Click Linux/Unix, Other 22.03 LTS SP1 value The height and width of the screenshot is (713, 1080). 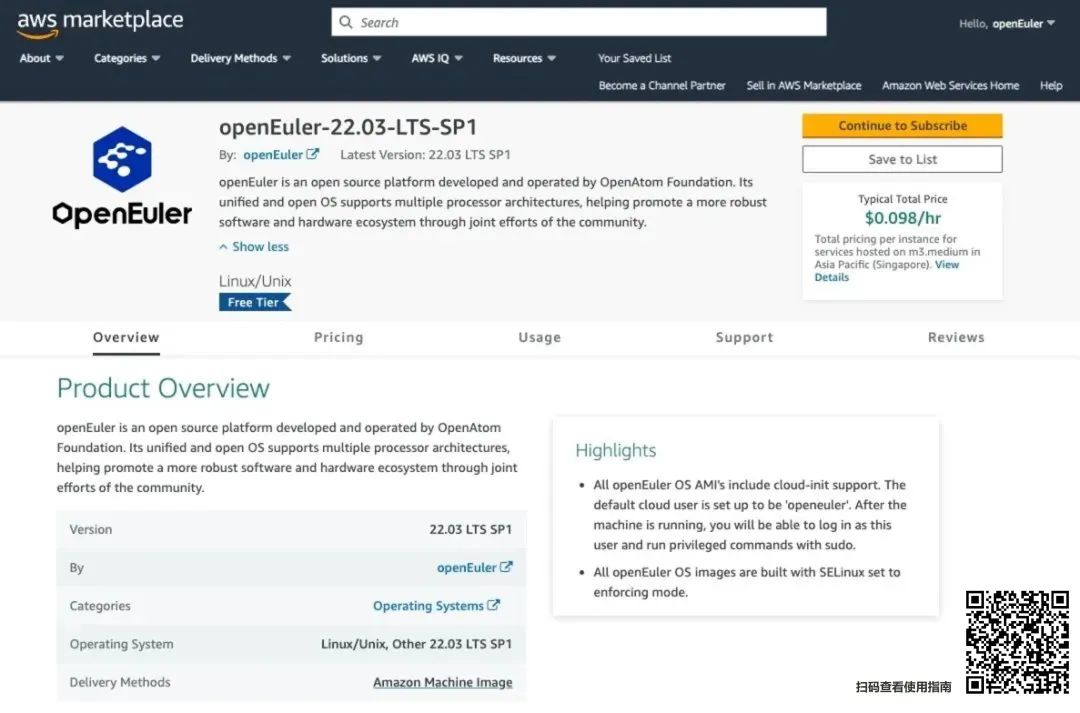[416, 643]
